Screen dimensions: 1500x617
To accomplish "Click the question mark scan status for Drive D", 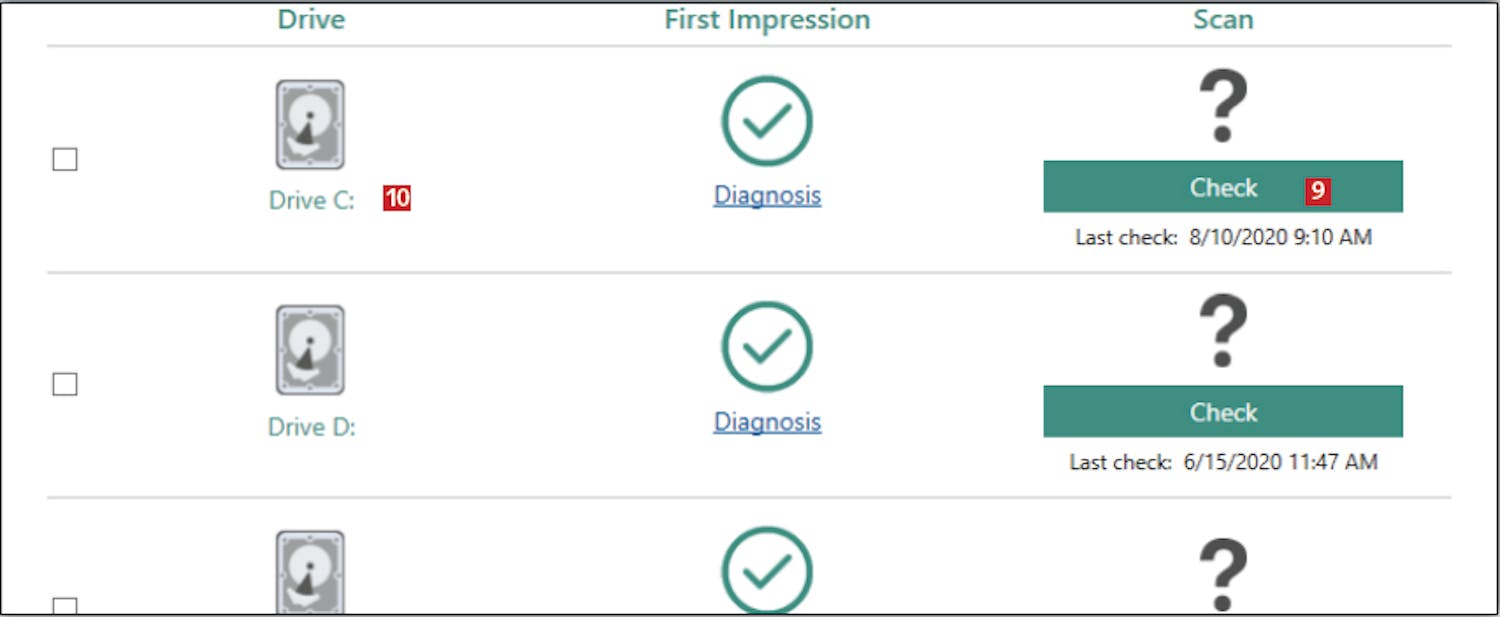I will click(1223, 331).
